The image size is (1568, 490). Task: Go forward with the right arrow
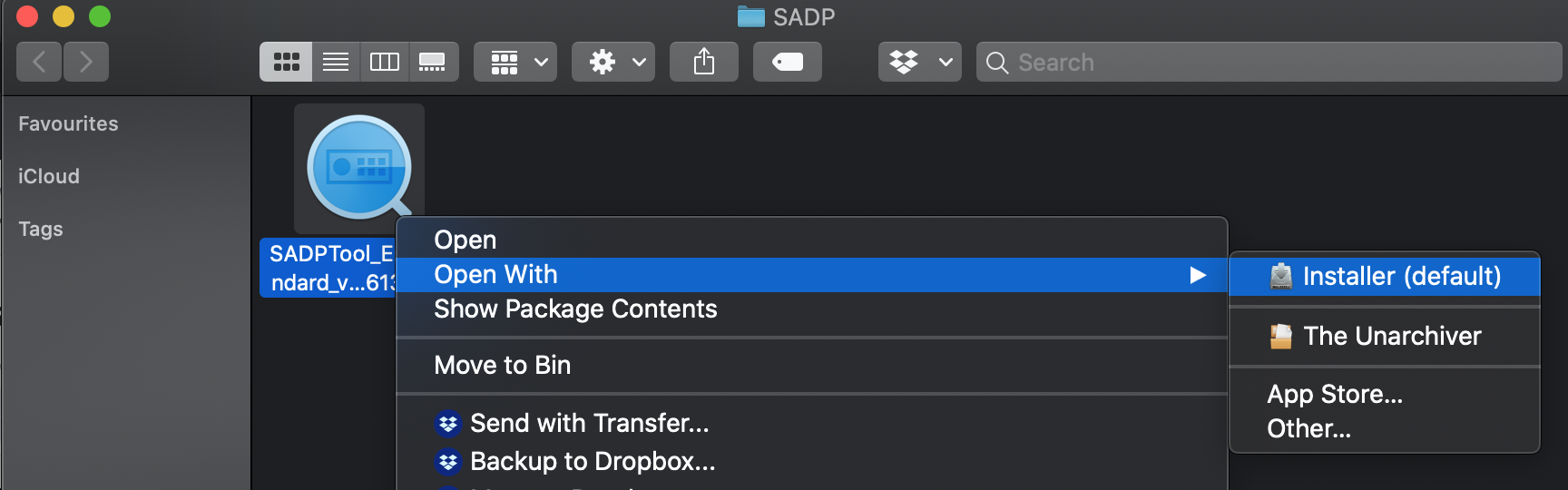pyautogui.click(x=86, y=62)
